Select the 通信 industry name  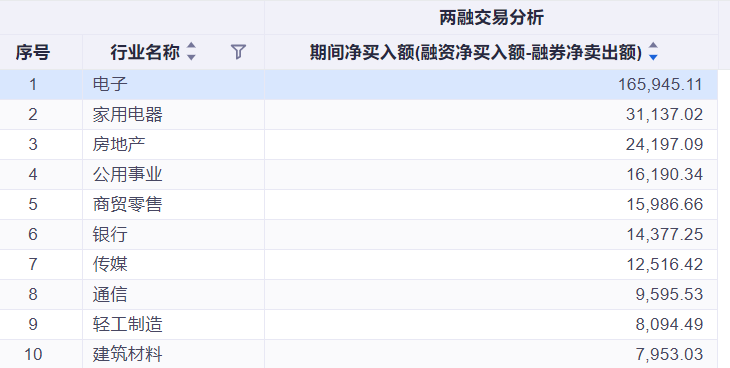point(110,294)
